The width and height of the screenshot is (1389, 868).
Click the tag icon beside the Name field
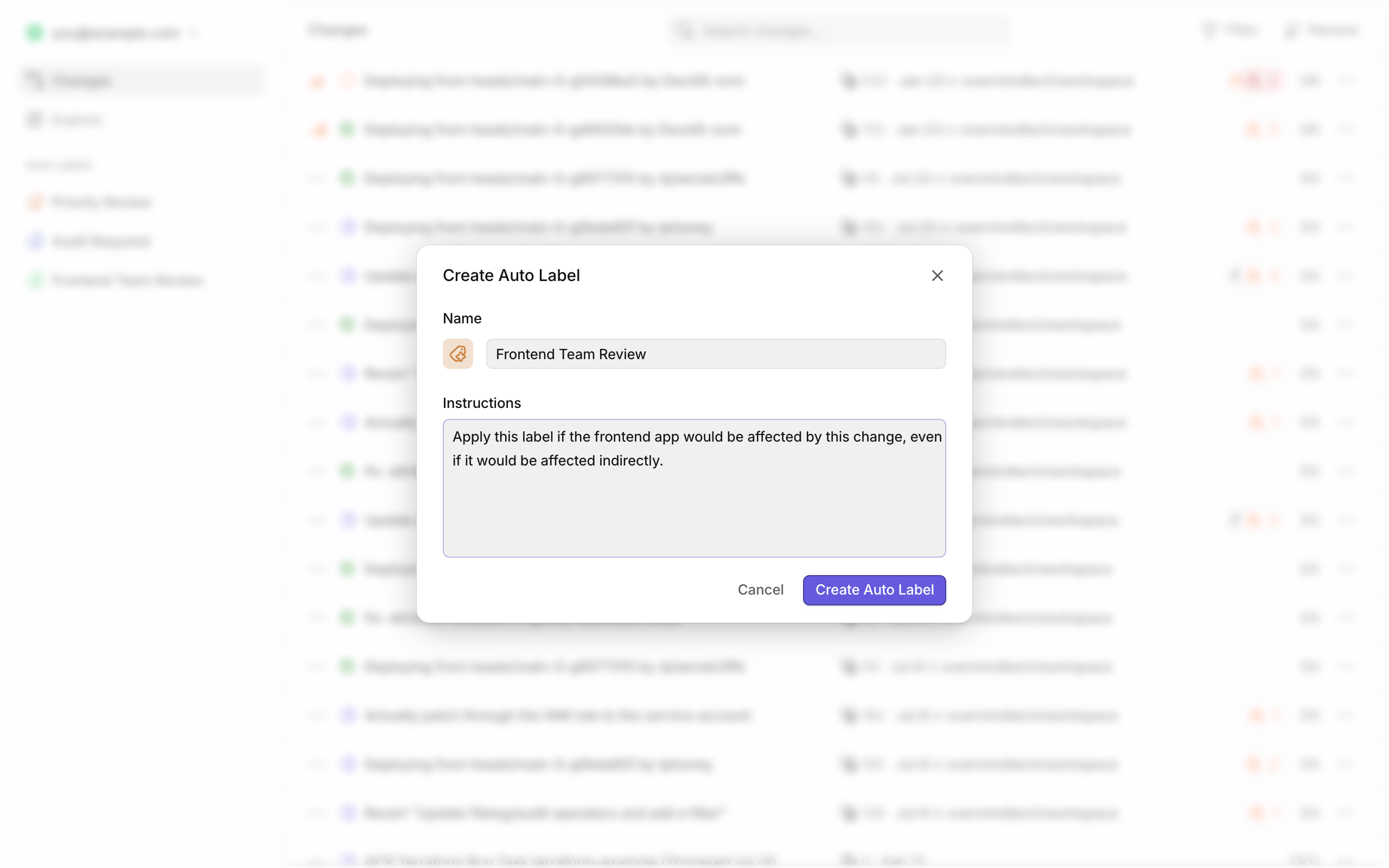coord(457,354)
